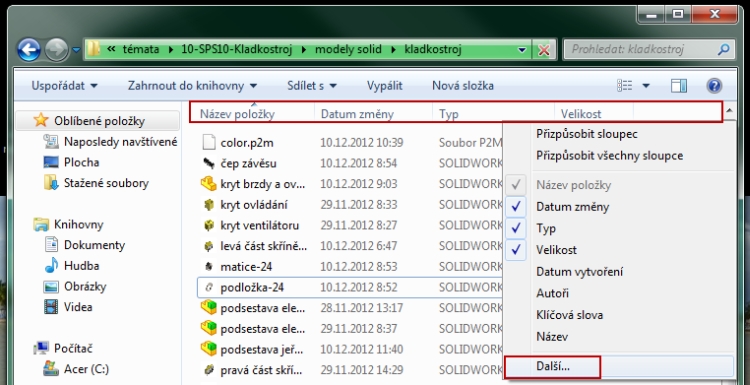The image size is (750, 385).
Task: Click the levá část skříně part icon
Action: [x=209, y=246]
